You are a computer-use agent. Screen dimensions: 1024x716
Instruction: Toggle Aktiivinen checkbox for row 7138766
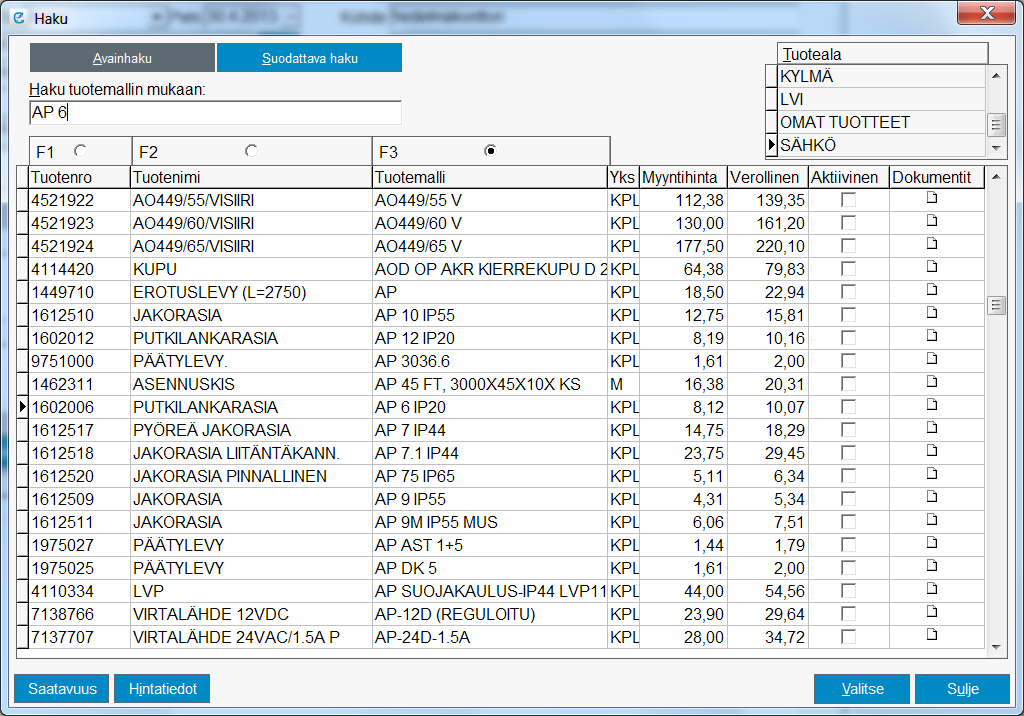848,614
